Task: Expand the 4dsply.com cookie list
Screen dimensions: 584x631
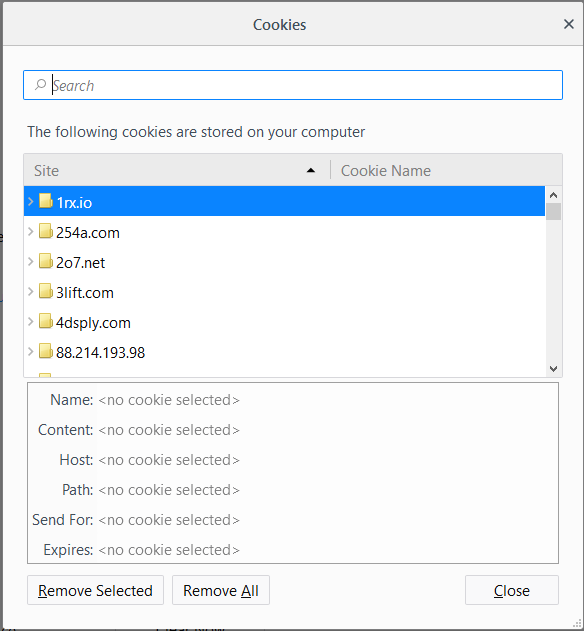Action: [30, 321]
